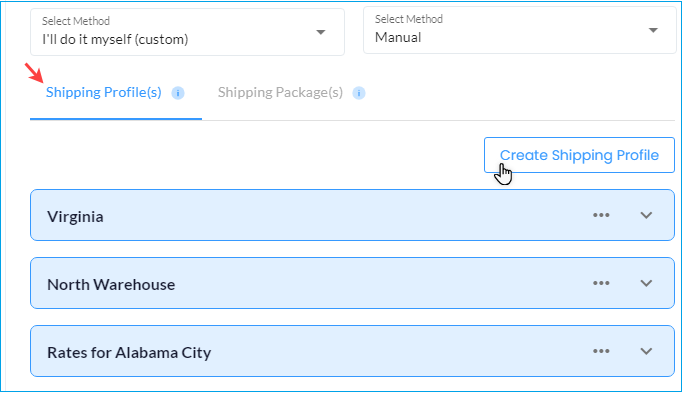Select the Virginia shipping profile row
Image resolution: width=683 pixels, height=393 pixels.
point(352,215)
